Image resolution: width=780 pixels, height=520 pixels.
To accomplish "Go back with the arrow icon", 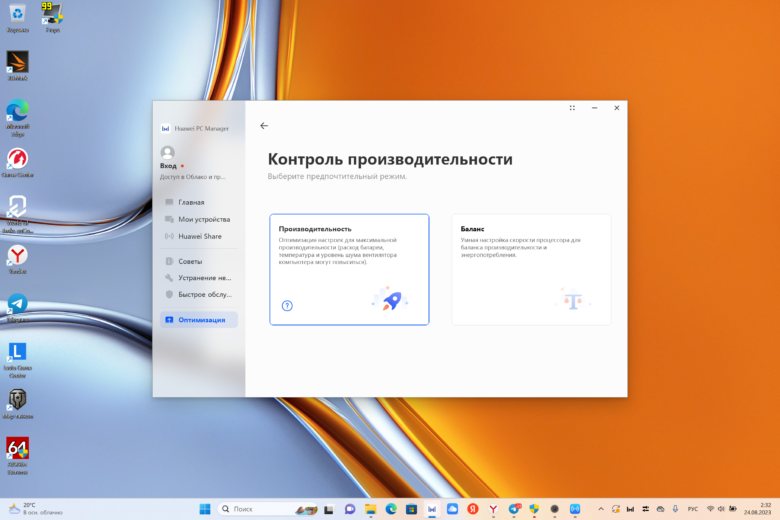I will pos(264,126).
